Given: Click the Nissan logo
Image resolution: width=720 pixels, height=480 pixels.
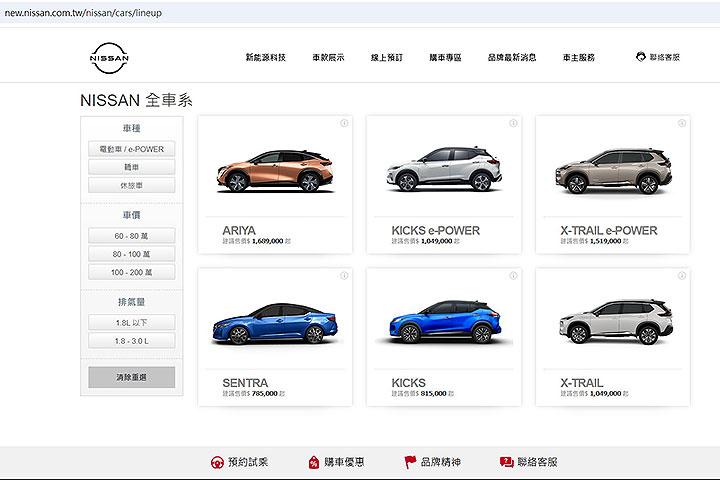Looking at the screenshot, I should click(x=109, y=58).
